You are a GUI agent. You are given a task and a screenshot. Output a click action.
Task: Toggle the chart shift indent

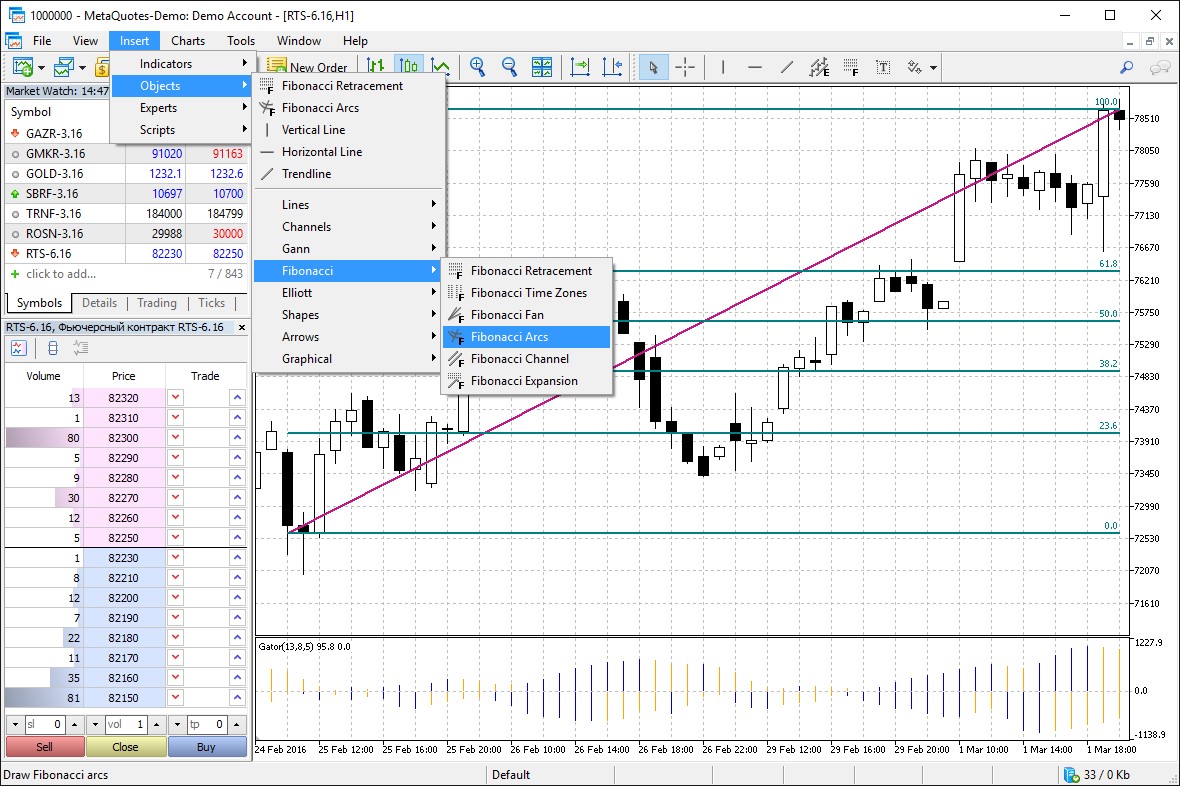pos(614,67)
